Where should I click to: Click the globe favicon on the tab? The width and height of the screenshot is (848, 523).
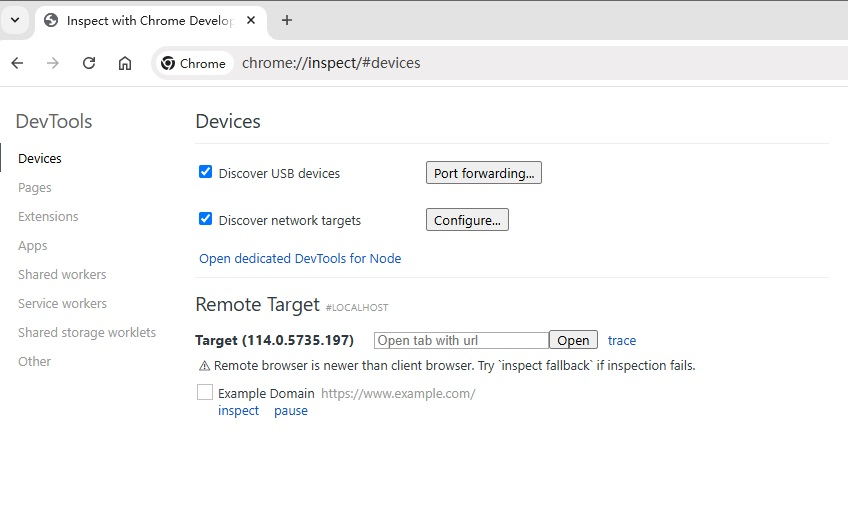(x=51, y=21)
